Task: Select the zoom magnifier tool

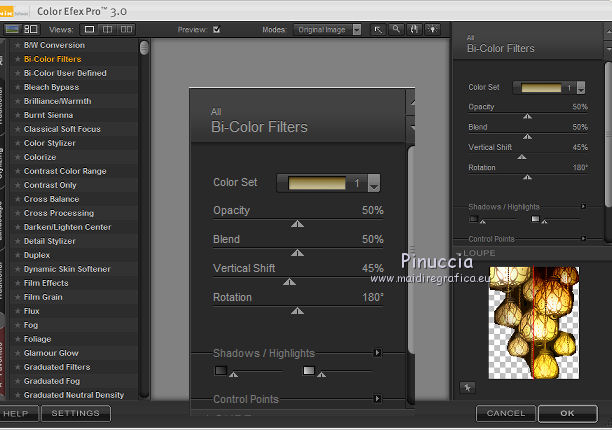Action: click(x=396, y=30)
